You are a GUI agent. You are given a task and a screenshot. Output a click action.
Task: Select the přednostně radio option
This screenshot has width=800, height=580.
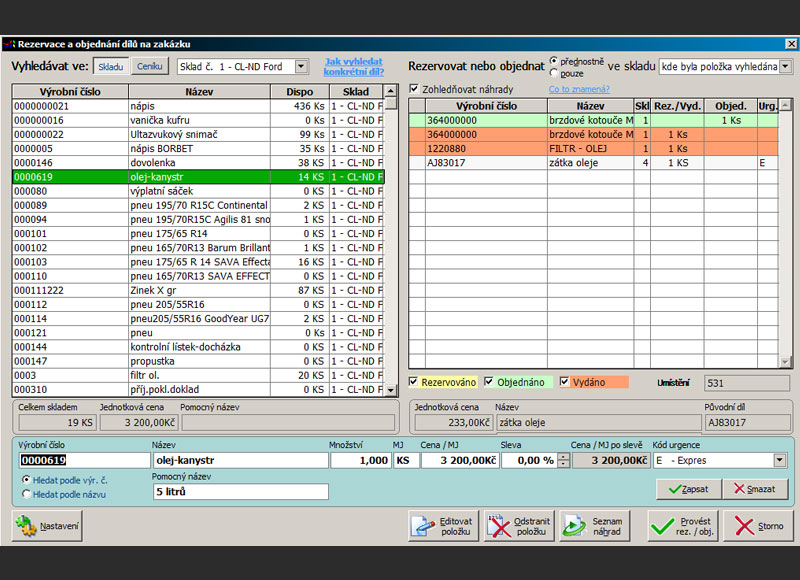(x=554, y=61)
